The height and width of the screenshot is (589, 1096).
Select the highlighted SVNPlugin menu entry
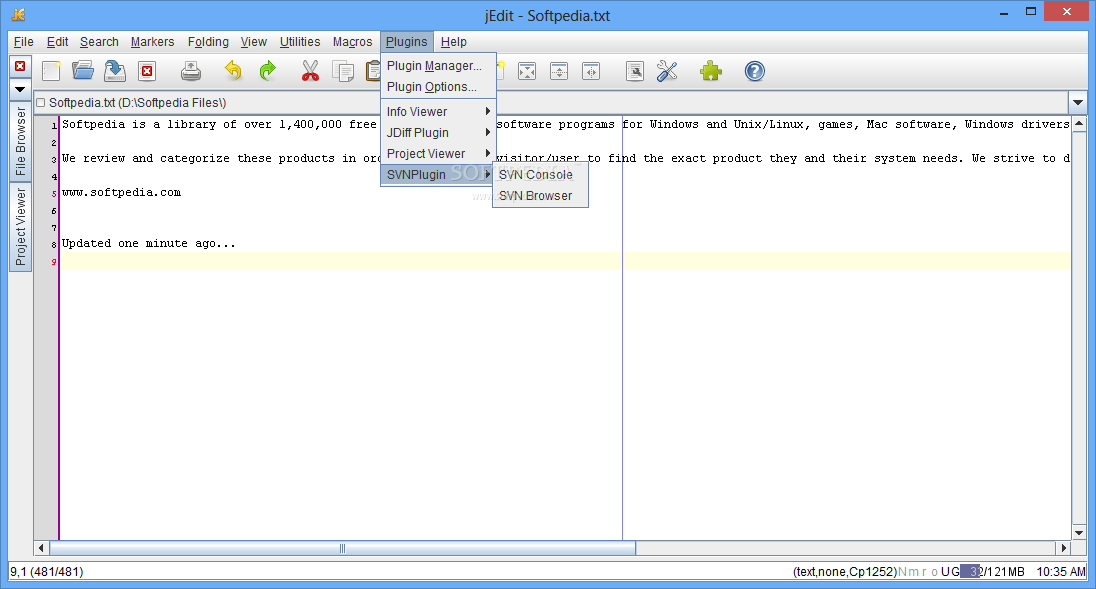[x=438, y=175]
